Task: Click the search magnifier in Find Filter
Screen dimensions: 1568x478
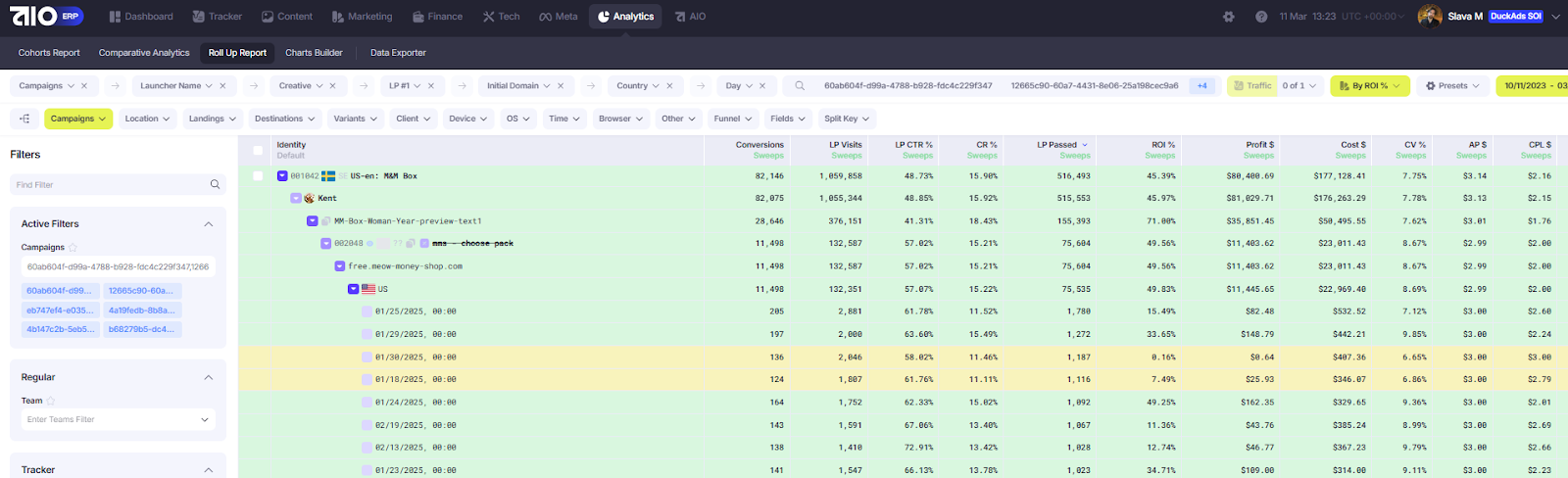Action: pos(215,184)
